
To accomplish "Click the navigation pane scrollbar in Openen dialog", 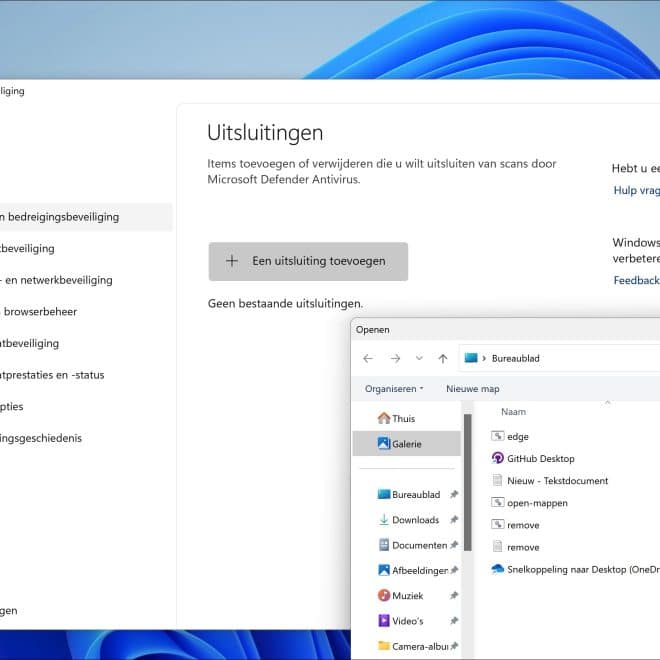I will (467, 482).
